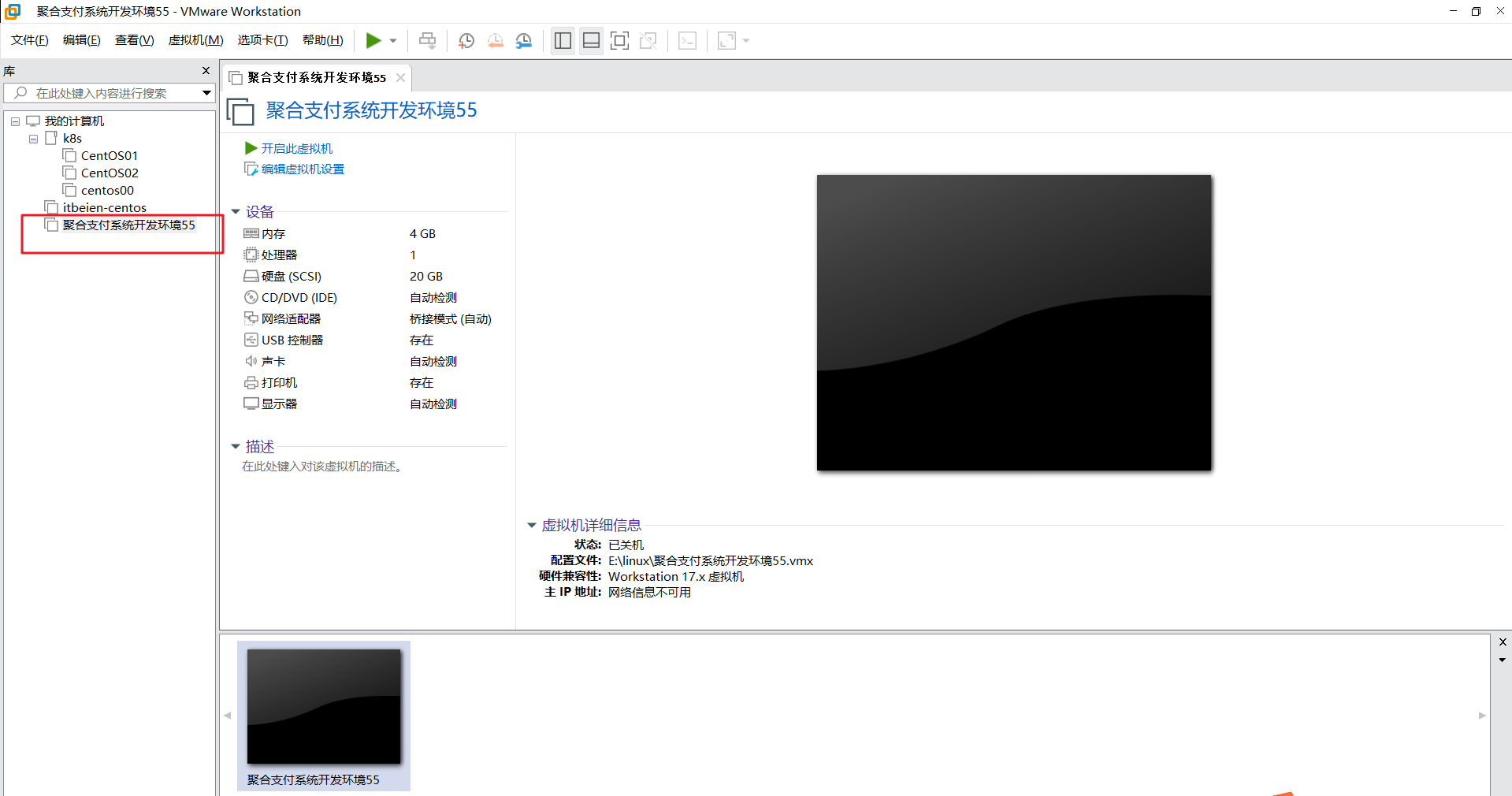This screenshot has height=796, width=1512.
Task: Collapse the 描述 section
Action: (236, 447)
